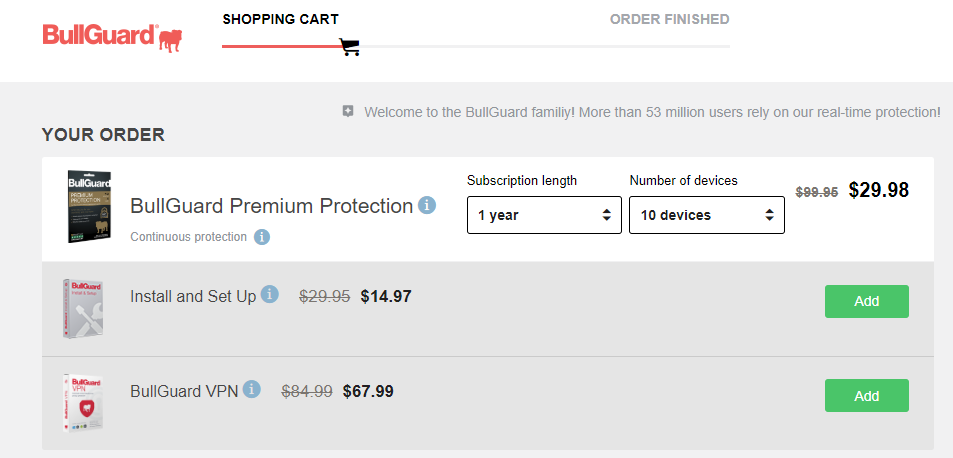The height and width of the screenshot is (458, 953).
Task: Click the Install and Set Up box image
Action: click(x=83, y=309)
